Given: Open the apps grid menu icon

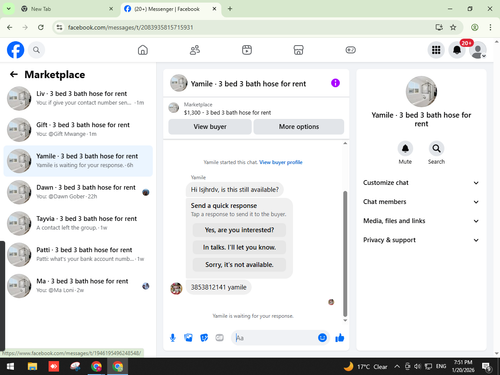Looking at the screenshot, I should tap(436, 50).
